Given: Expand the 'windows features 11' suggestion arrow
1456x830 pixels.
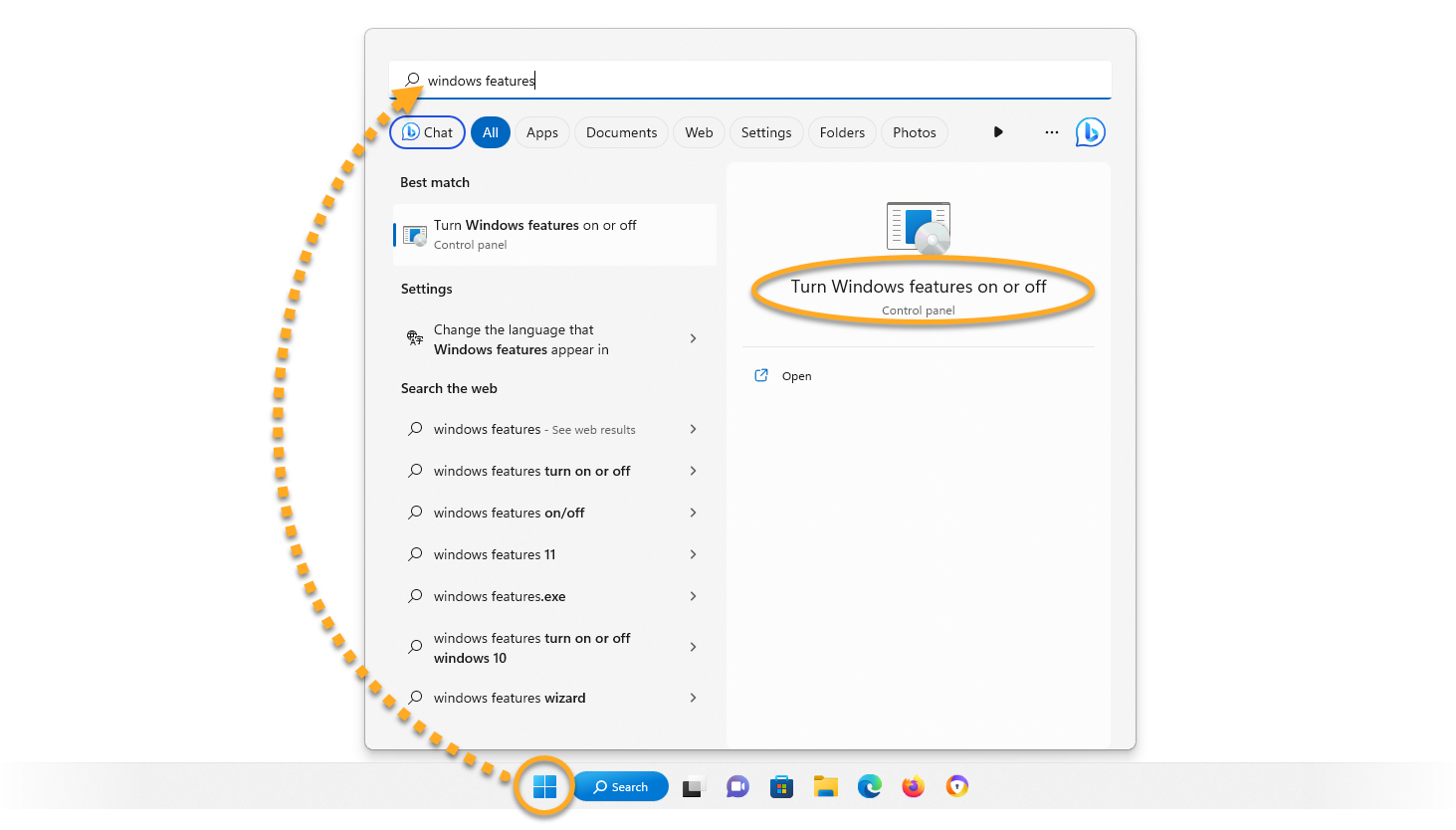Looking at the screenshot, I should point(694,554).
